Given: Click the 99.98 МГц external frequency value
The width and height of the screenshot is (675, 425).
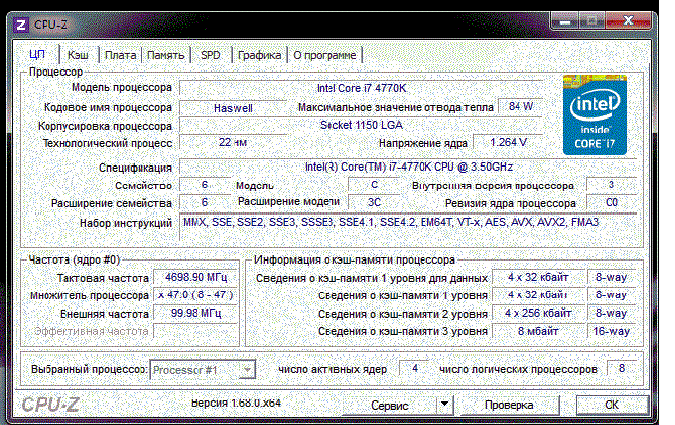Looking at the screenshot, I should (195, 313).
